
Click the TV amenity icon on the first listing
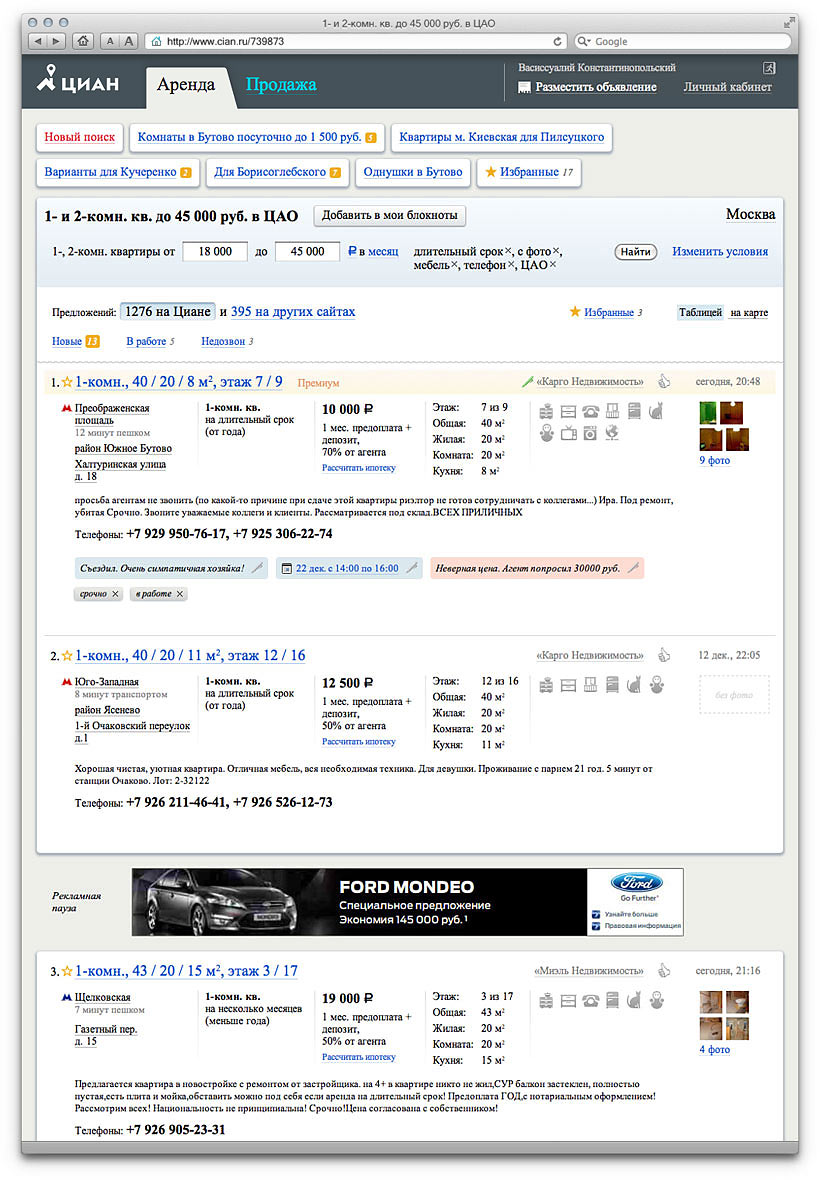[568, 432]
